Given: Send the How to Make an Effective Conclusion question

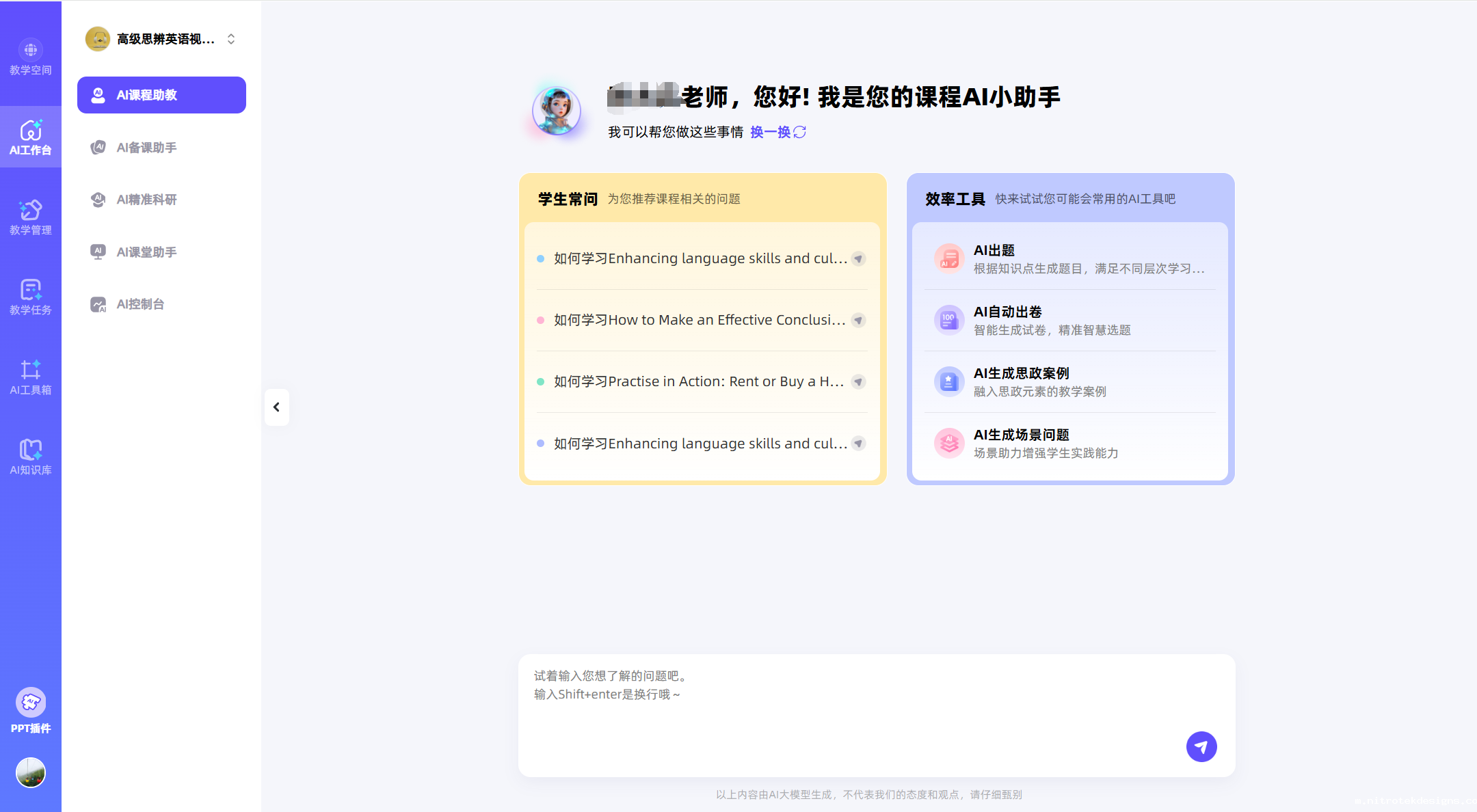Looking at the screenshot, I should pyautogui.click(x=858, y=321).
